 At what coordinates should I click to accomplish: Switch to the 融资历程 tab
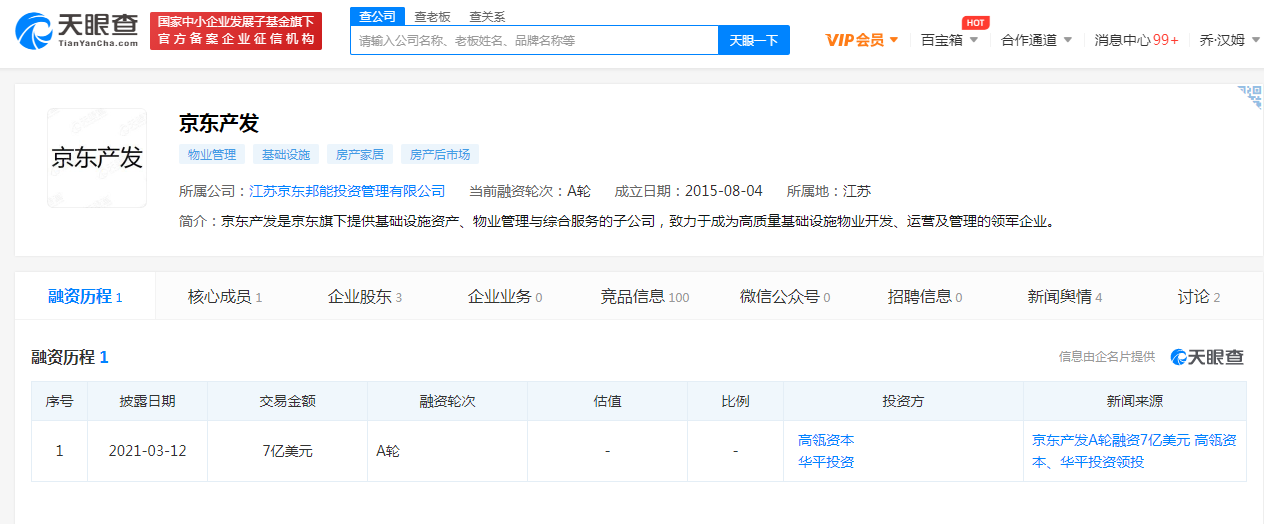(x=85, y=296)
